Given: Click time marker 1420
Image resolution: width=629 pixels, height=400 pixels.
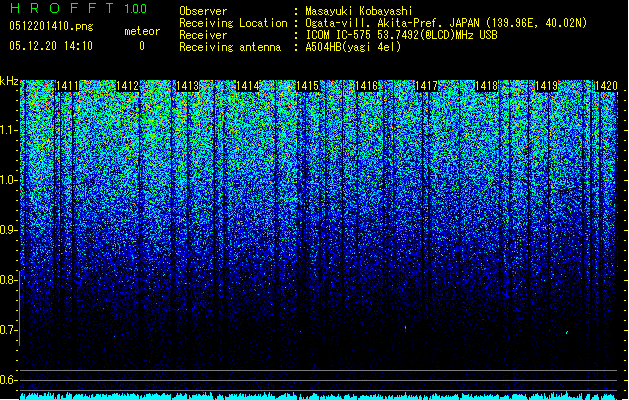Looking at the screenshot, I should [x=606, y=86].
